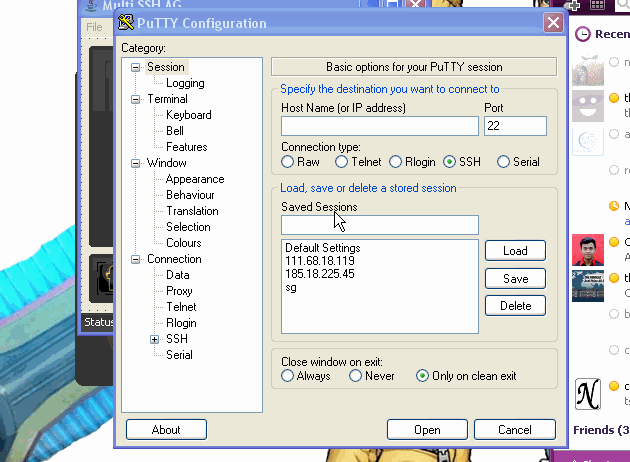The height and width of the screenshot is (462, 630).
Task: Open the Bell category
Action: (x=175, y=131)
